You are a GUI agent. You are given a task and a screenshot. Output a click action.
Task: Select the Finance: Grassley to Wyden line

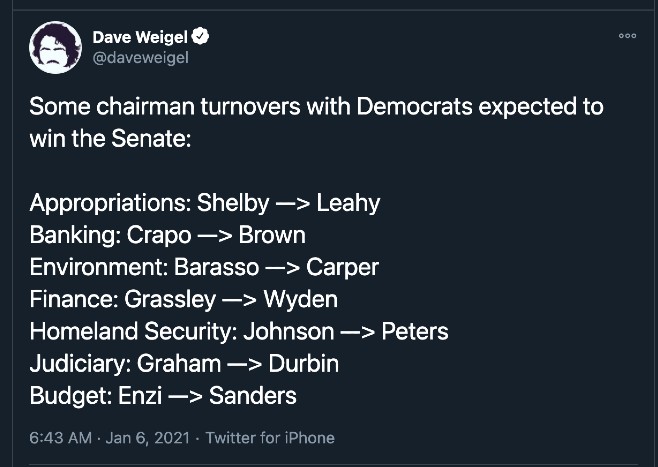click(183, 300)
